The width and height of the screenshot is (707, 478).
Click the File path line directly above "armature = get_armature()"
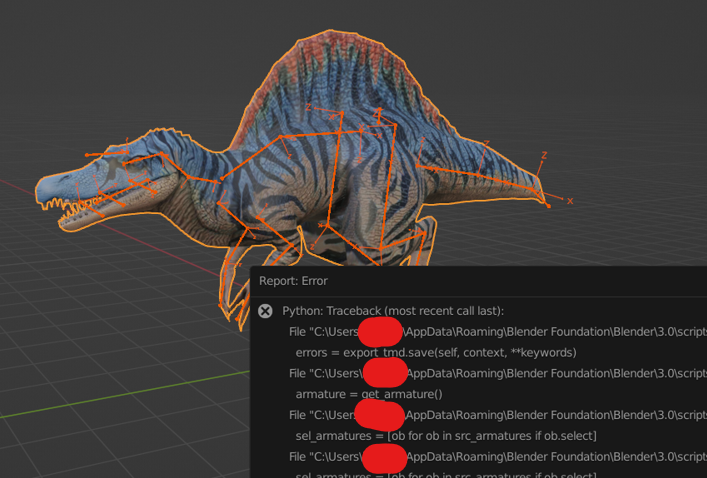pyautogui.click(x=498, y=373)
